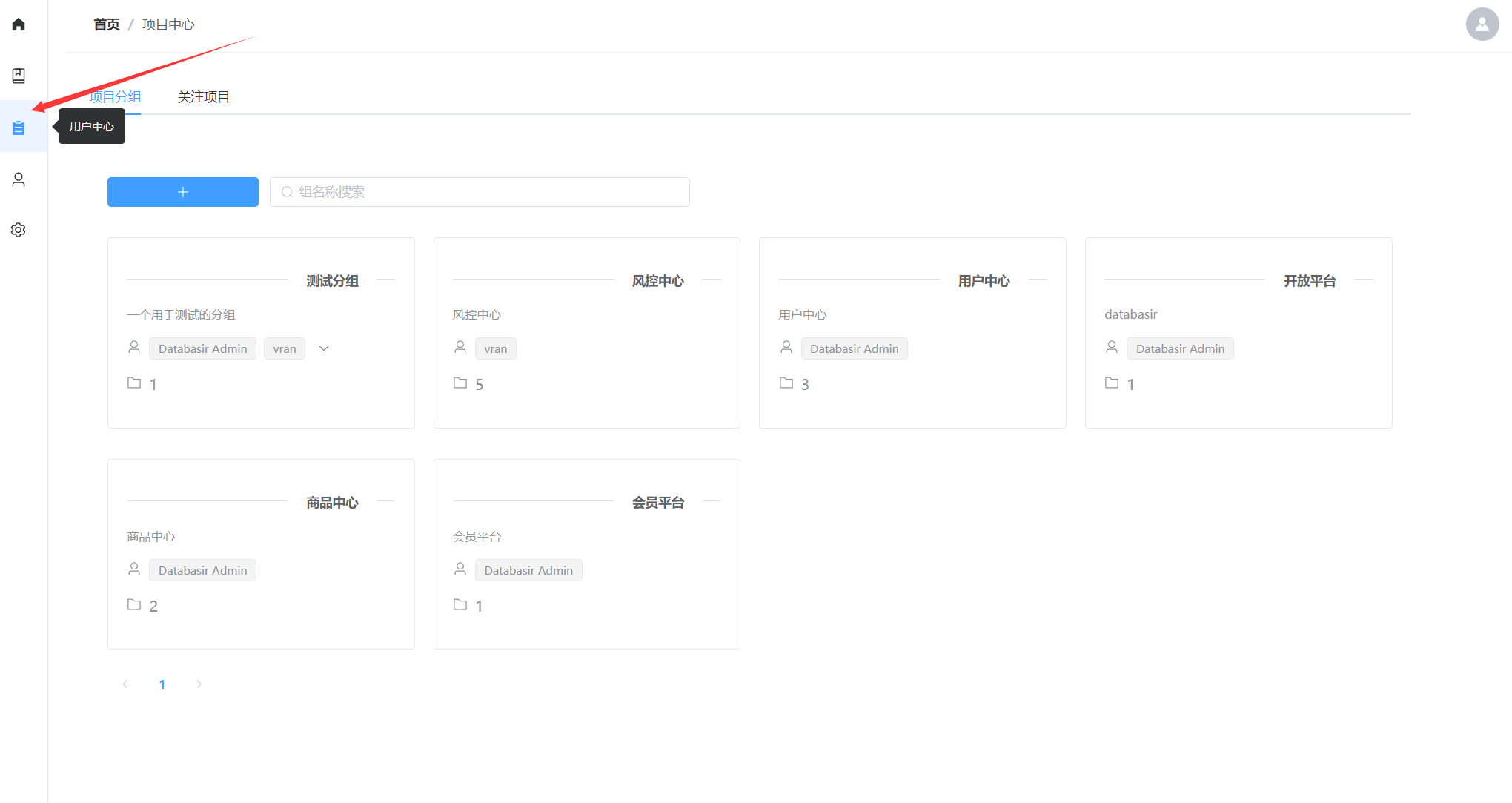Open the 用户中心 group card
The height and width of the screenshot is (803, 1512).
point(912,332)
